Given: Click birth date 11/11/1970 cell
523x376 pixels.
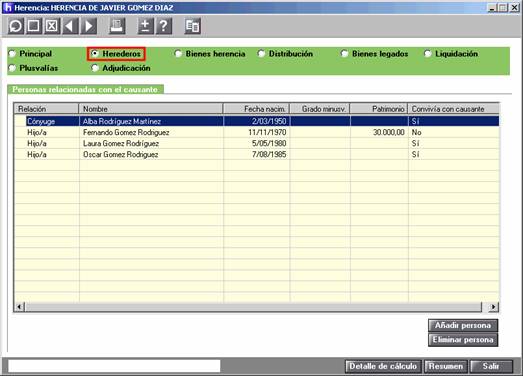Looking at the screenshot, I should (x=256, y=132).
